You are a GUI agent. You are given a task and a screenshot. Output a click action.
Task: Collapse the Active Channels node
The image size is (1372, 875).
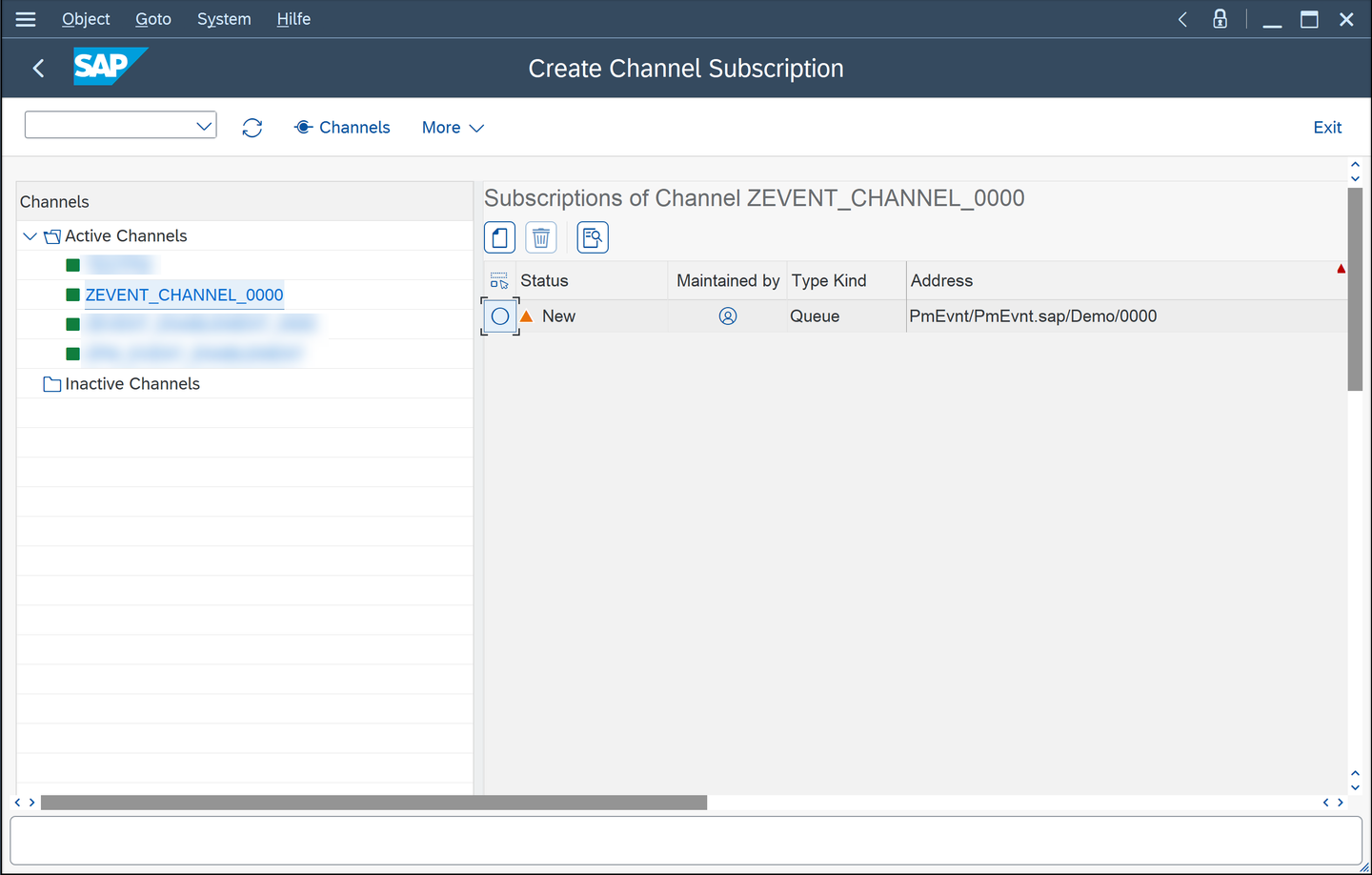[30, 236]
